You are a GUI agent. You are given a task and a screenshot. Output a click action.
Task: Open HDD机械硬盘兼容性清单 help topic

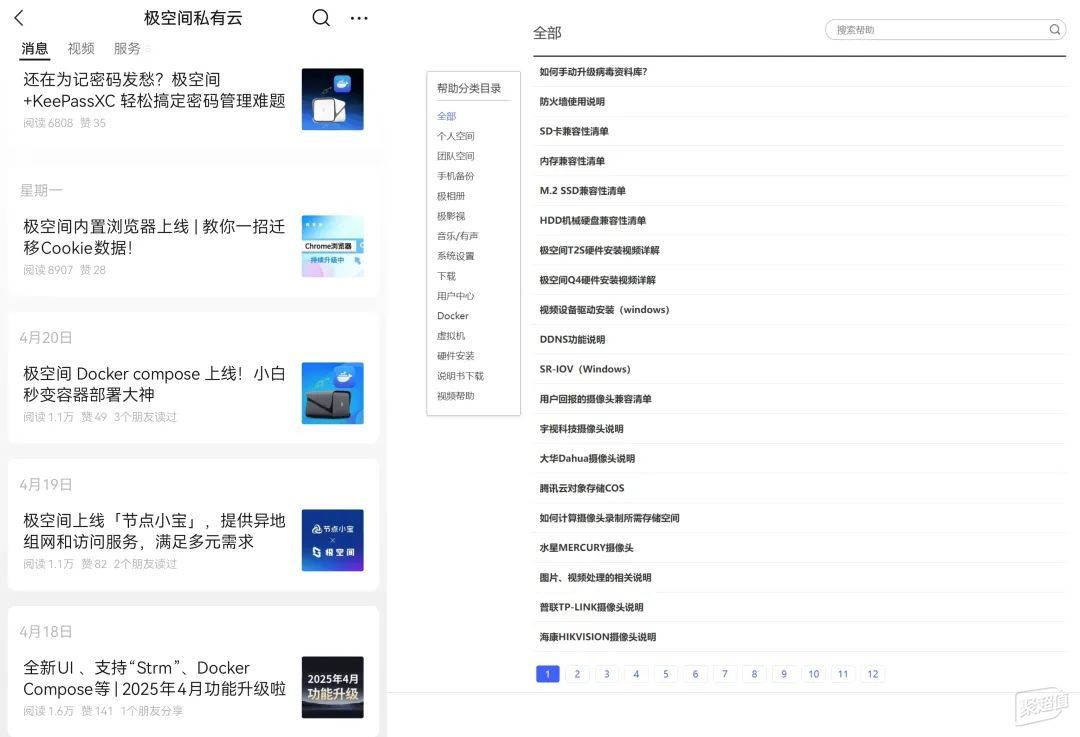(x=592, y=220)
